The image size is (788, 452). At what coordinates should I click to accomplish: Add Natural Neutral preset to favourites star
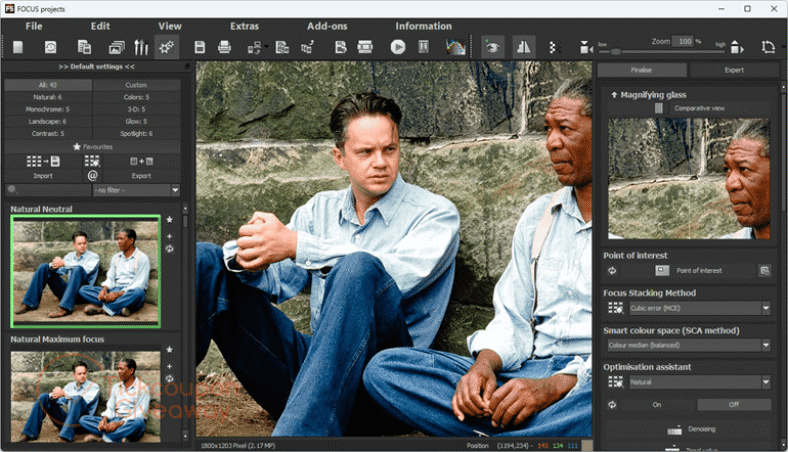170,219
